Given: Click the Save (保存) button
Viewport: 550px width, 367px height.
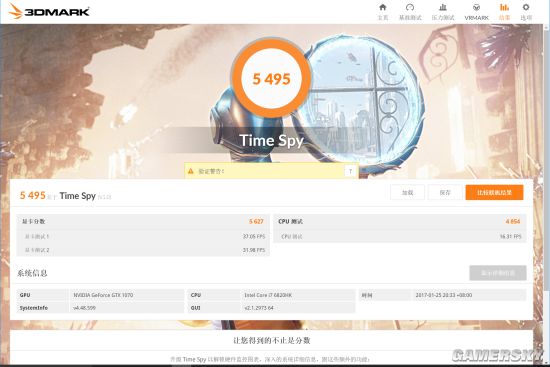Looking at the screenshot, I should (x=445, y=193).
